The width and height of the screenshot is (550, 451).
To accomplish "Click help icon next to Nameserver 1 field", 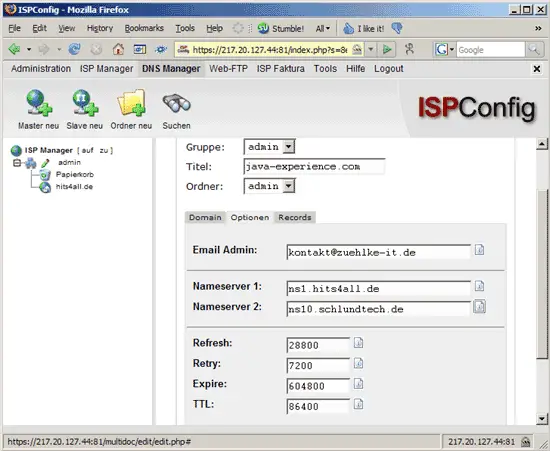I will pos(479,286).
